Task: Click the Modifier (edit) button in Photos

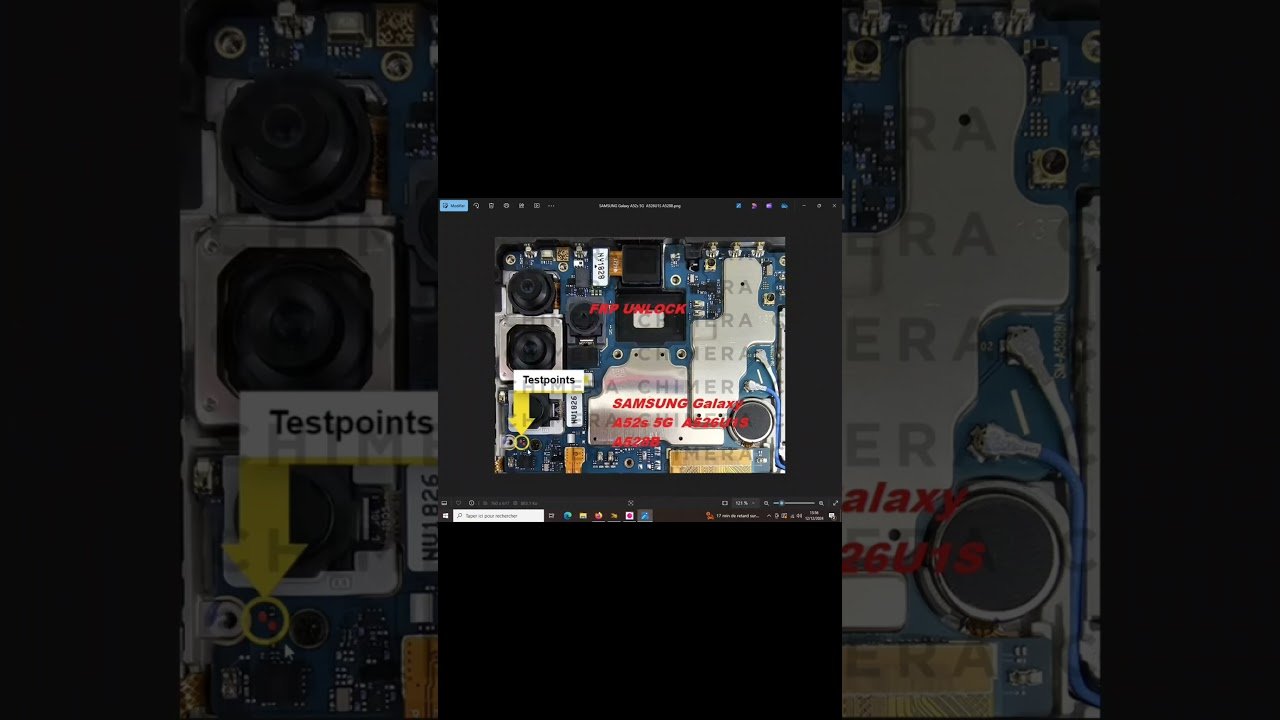Action: pos(454,205)
